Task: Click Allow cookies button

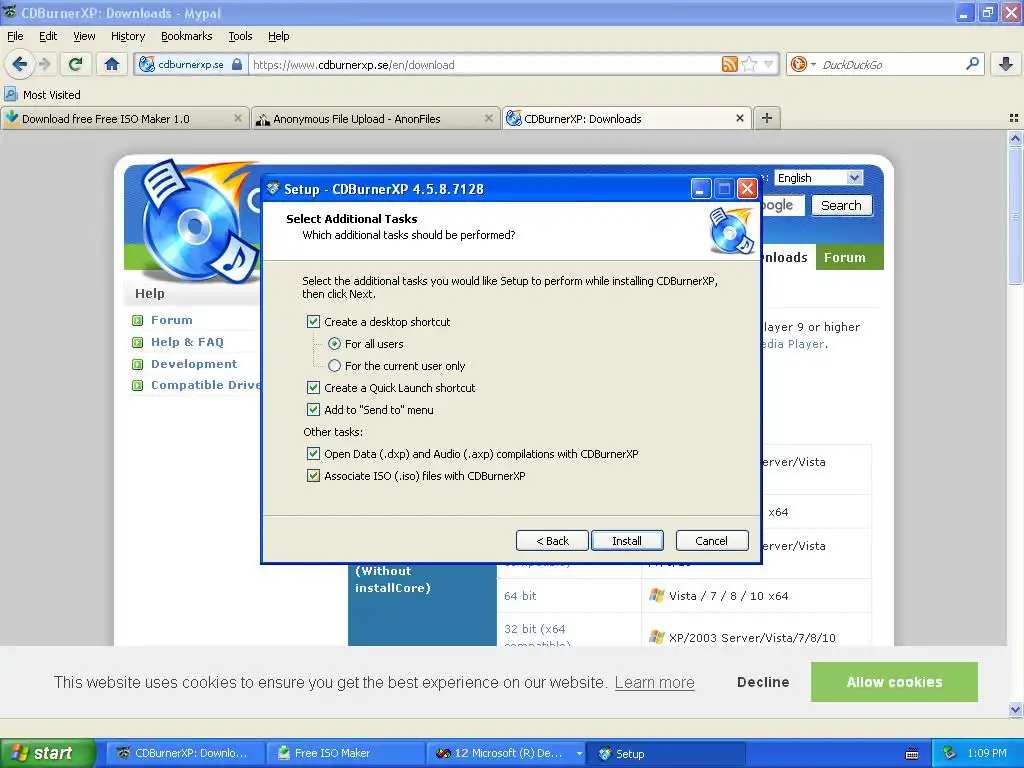Action: click(894, 682)
